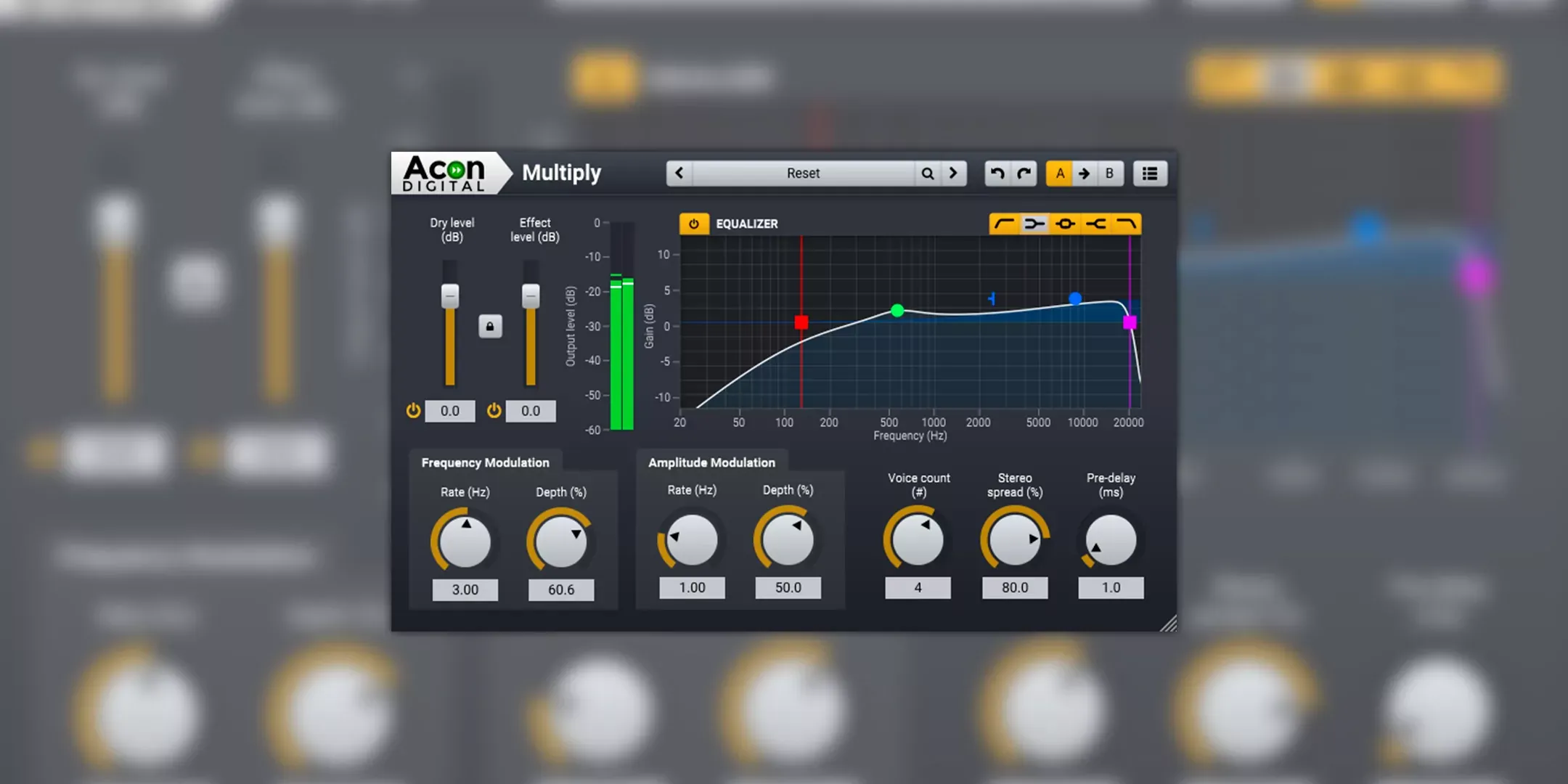Redo the last change

coord(1024,173)
